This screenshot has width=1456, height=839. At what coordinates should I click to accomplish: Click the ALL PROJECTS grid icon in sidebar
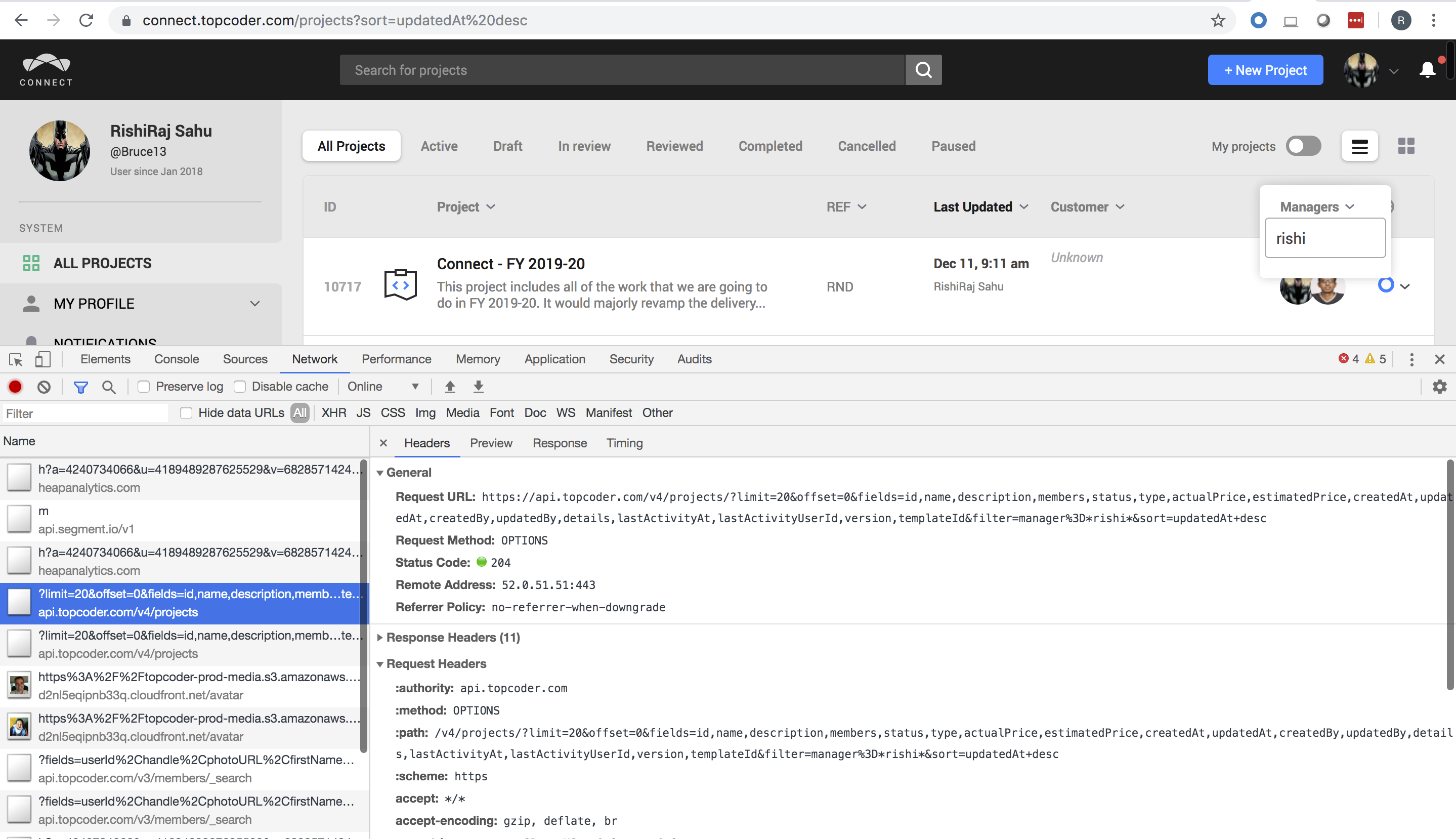click(x=31, y=263)
